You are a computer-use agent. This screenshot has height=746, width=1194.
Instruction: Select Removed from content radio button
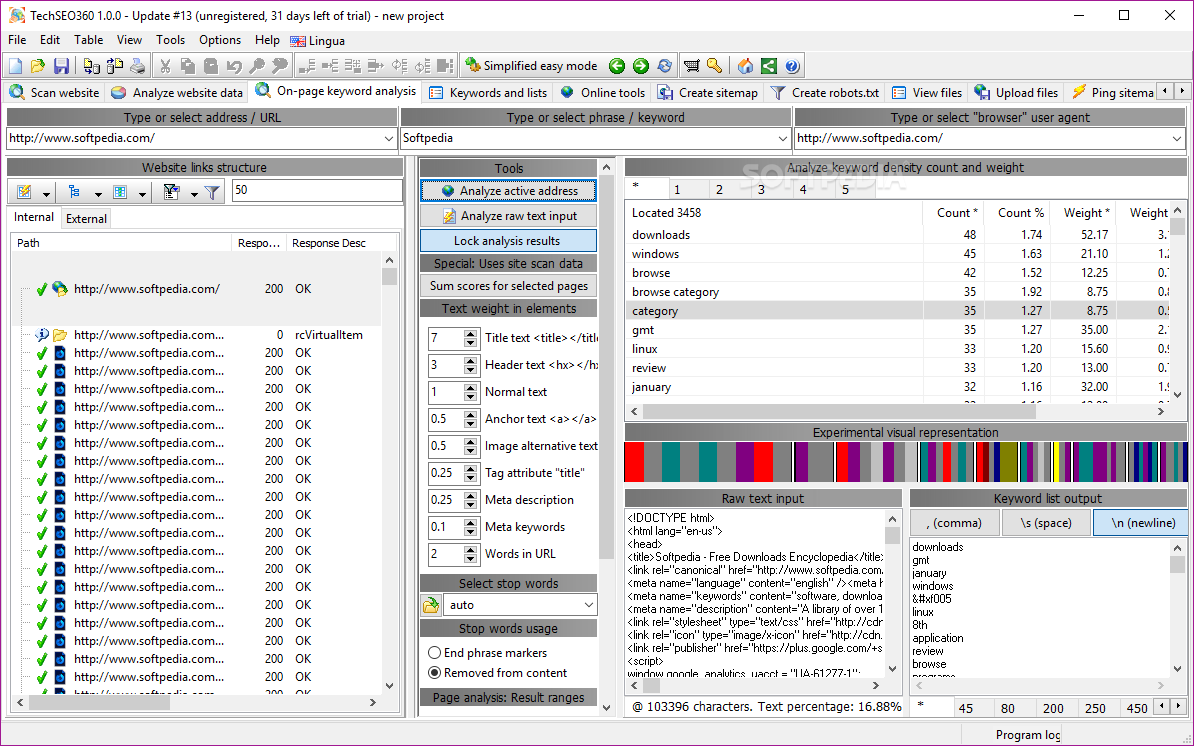point(435,673)
